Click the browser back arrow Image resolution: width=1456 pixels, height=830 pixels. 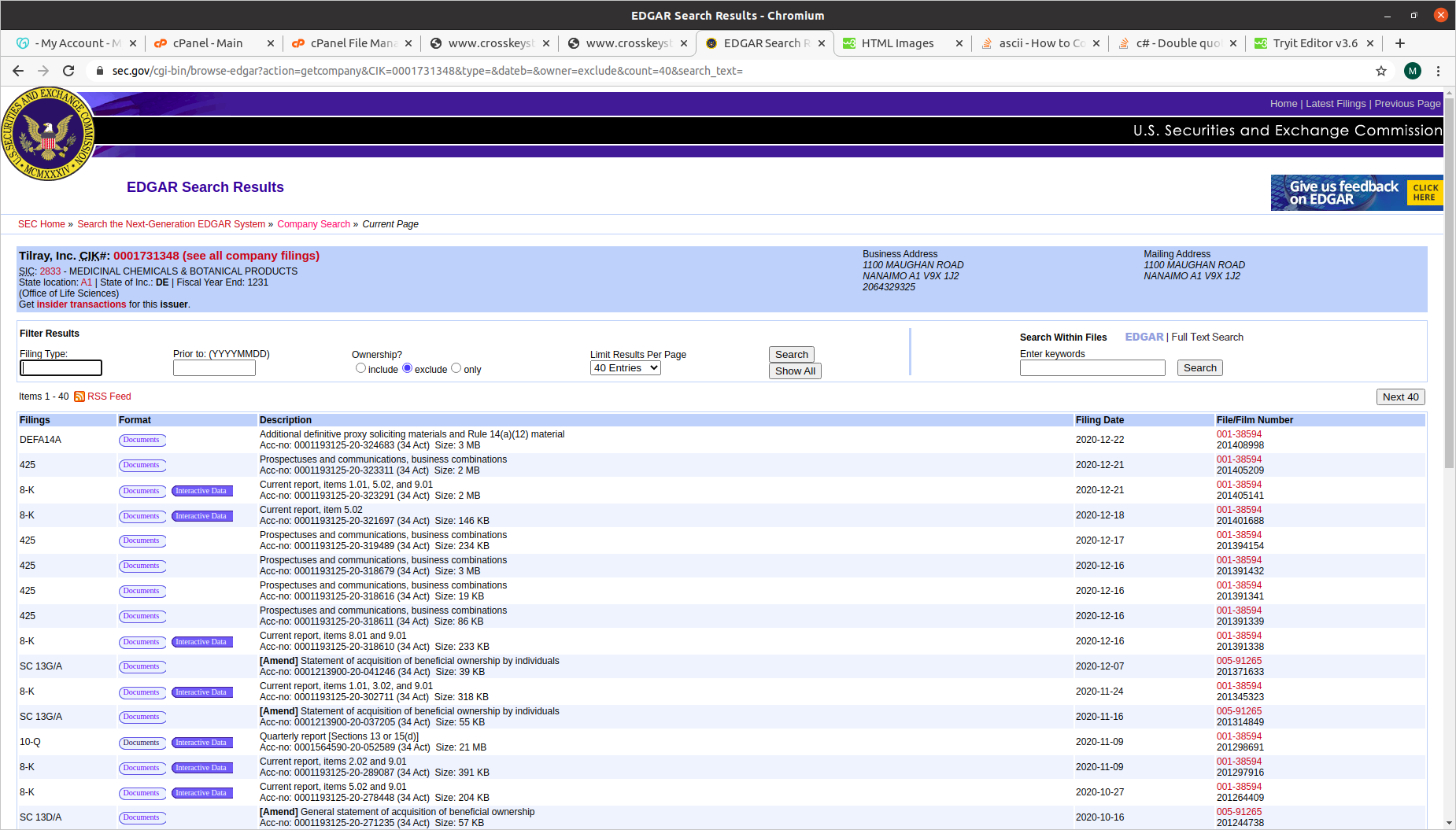pos(17,71)
